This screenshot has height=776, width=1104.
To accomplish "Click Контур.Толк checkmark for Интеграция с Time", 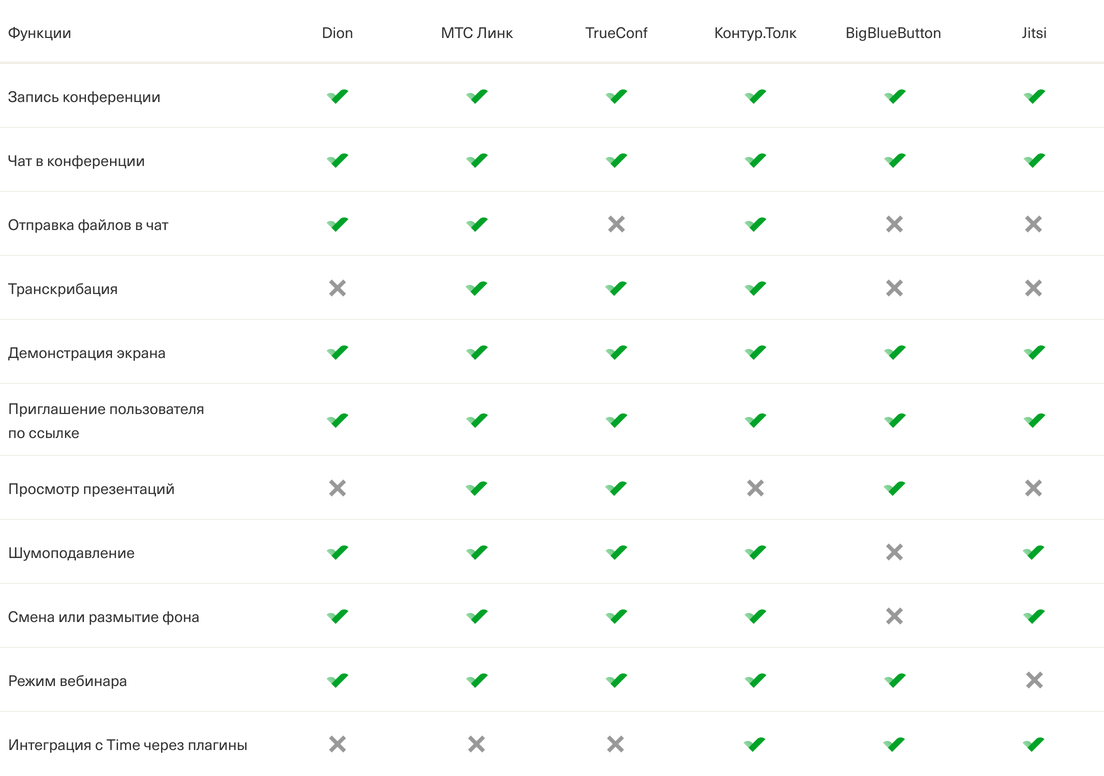I will (x=755, y=744).
